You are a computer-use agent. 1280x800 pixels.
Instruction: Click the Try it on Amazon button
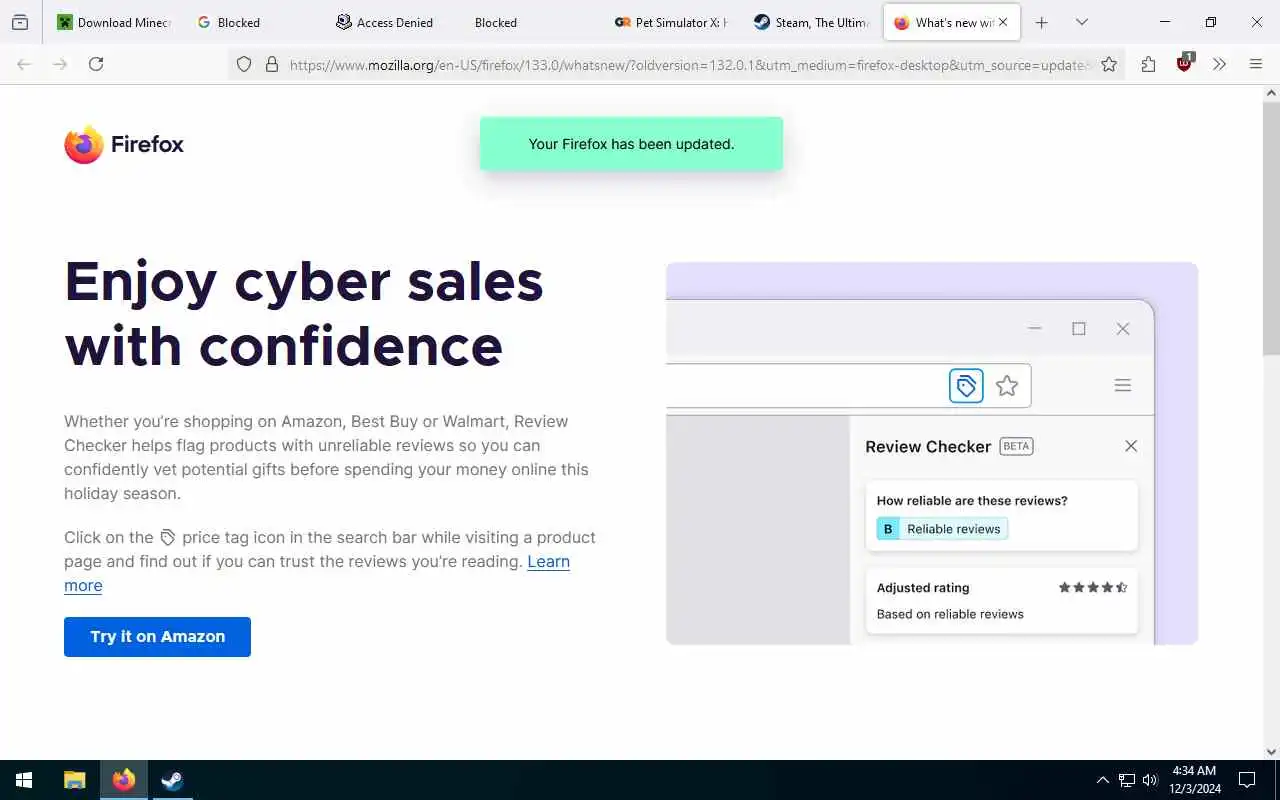(x=157, y=637)
